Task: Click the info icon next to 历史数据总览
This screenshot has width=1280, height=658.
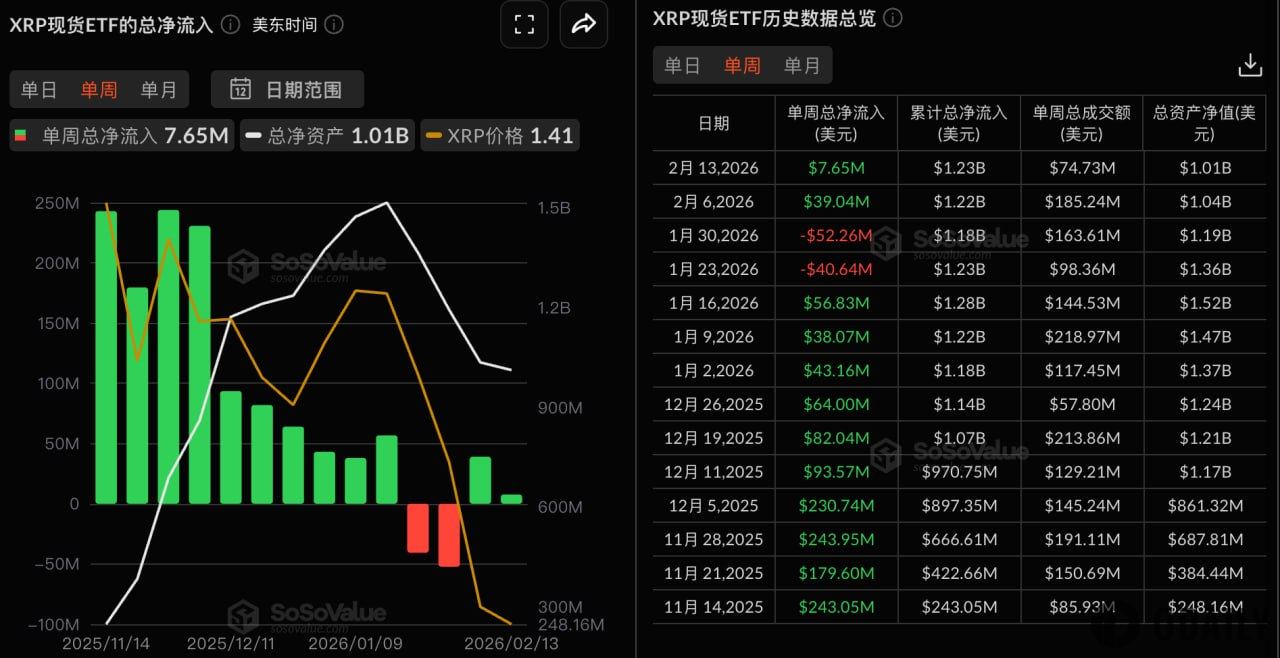Action: click(x=891, y=17)
